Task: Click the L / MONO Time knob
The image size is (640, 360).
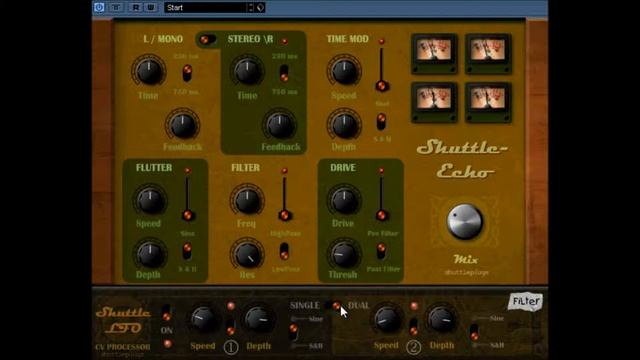Action: point(149,71)
